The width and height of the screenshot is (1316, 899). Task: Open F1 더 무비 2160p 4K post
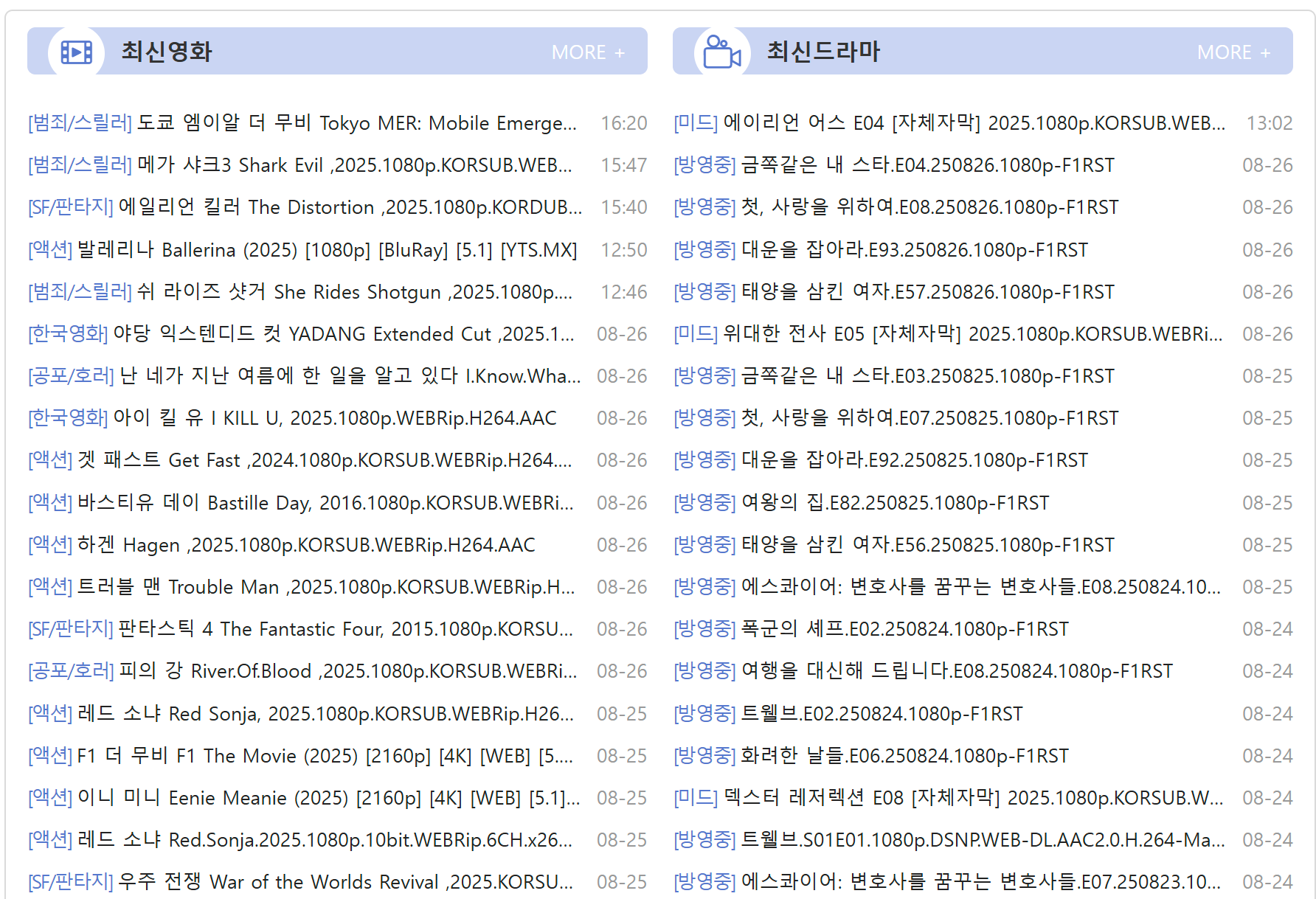(325, 756)
